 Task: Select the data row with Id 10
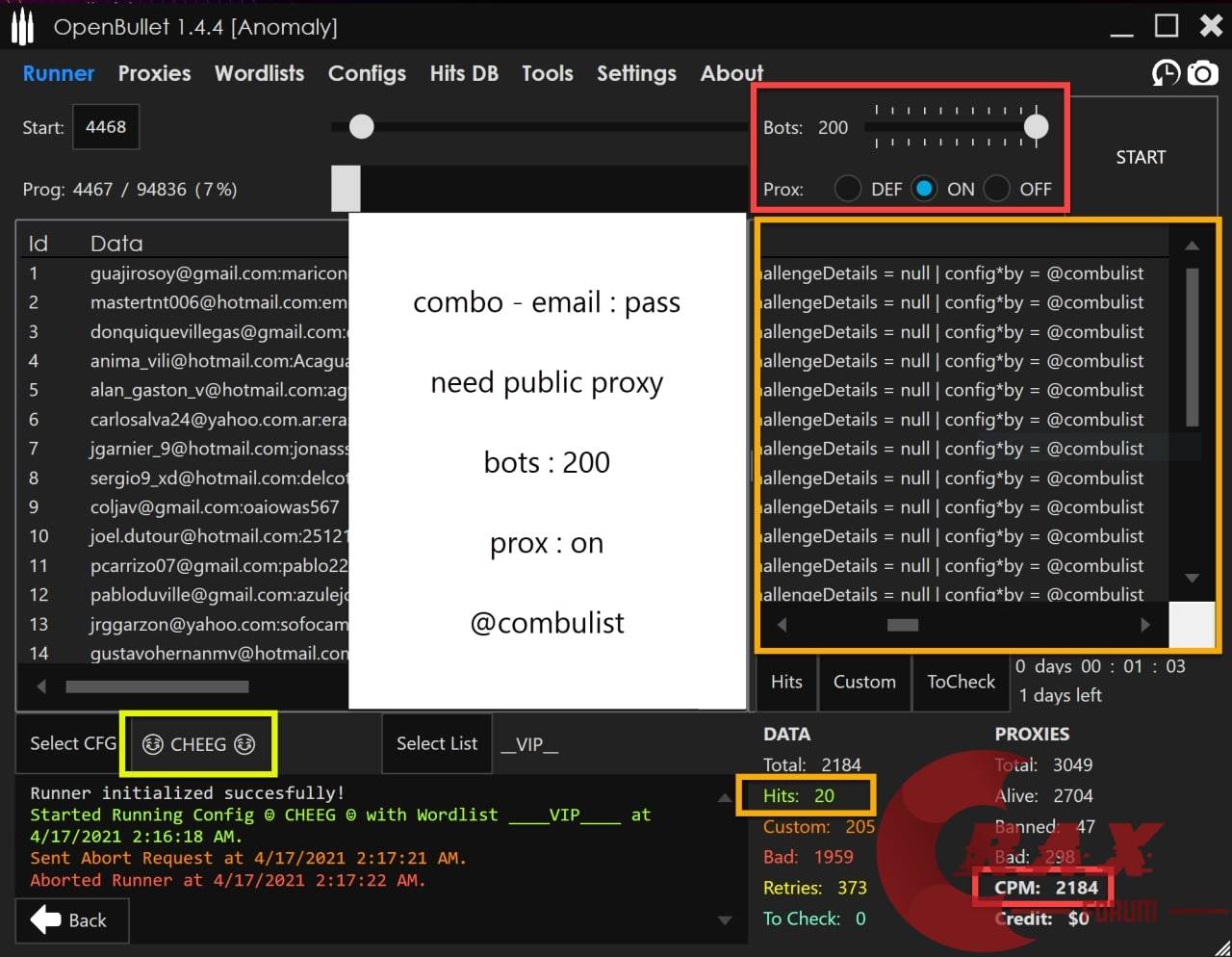pyautogui.click(x=185, y=536)
